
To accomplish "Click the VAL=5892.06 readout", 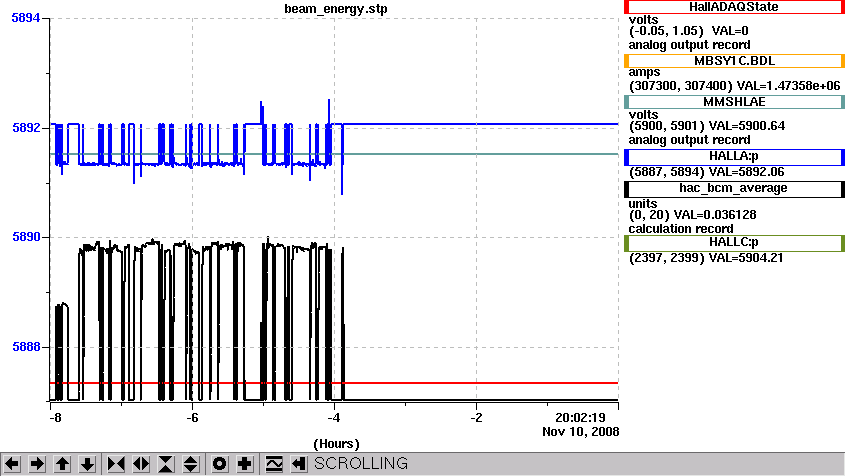I will click(x=746, y=172).
